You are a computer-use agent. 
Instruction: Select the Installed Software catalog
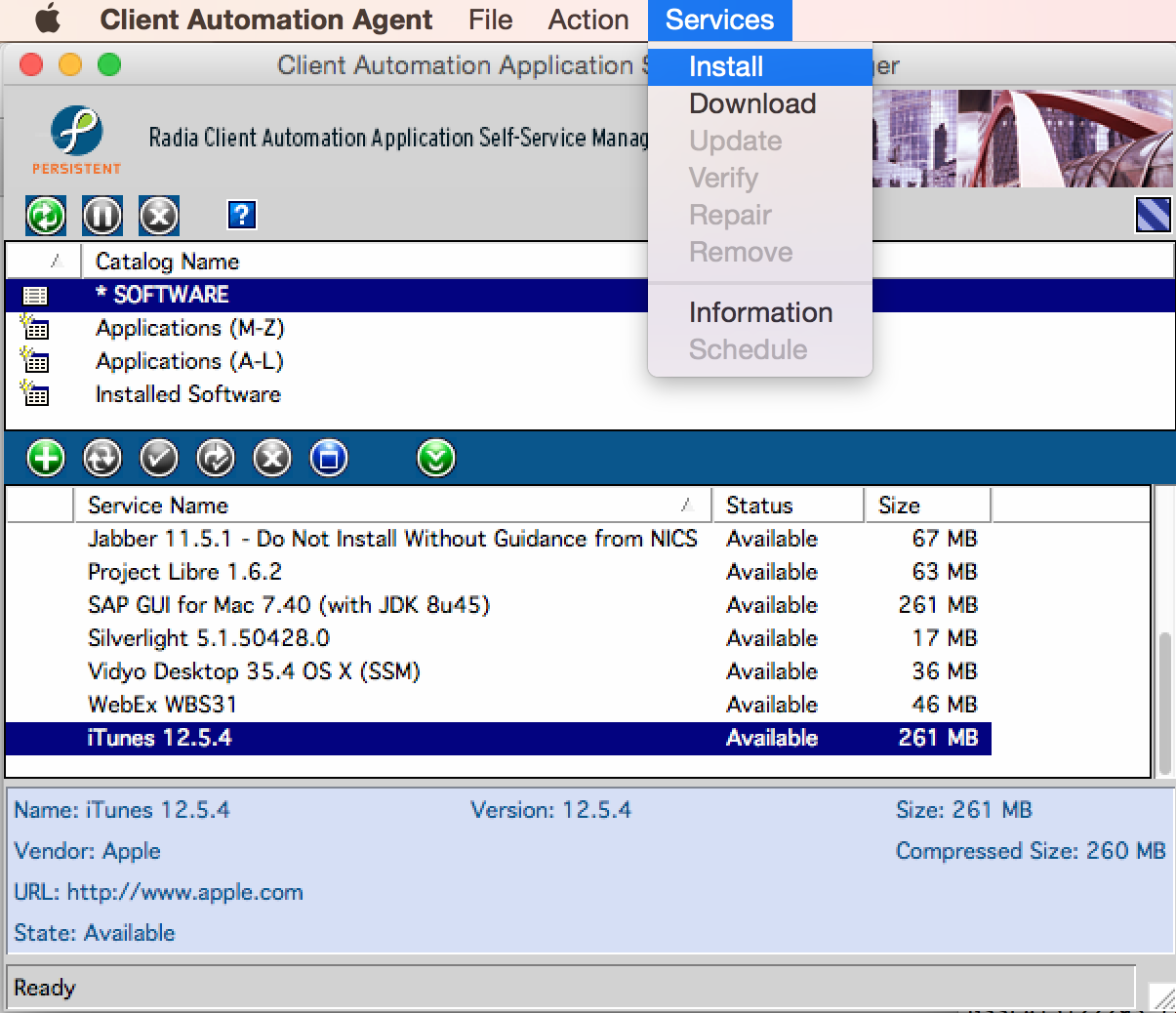pyautogui.click(x=188, y=394)
